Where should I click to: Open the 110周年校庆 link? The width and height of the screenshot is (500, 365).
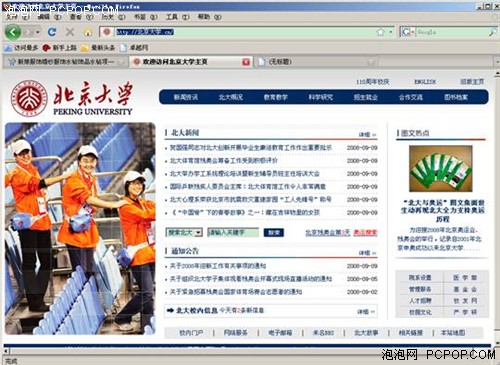[x=372, y=82]
